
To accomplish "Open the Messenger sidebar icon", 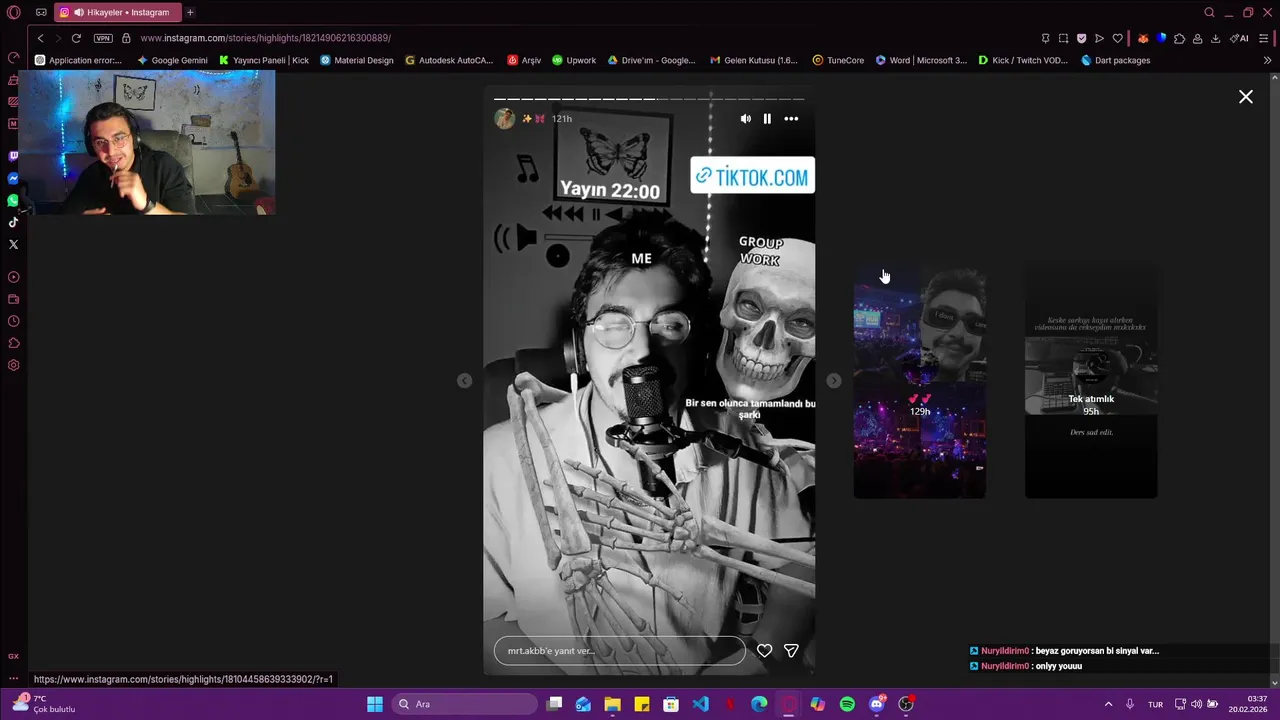I will (13, 178).
